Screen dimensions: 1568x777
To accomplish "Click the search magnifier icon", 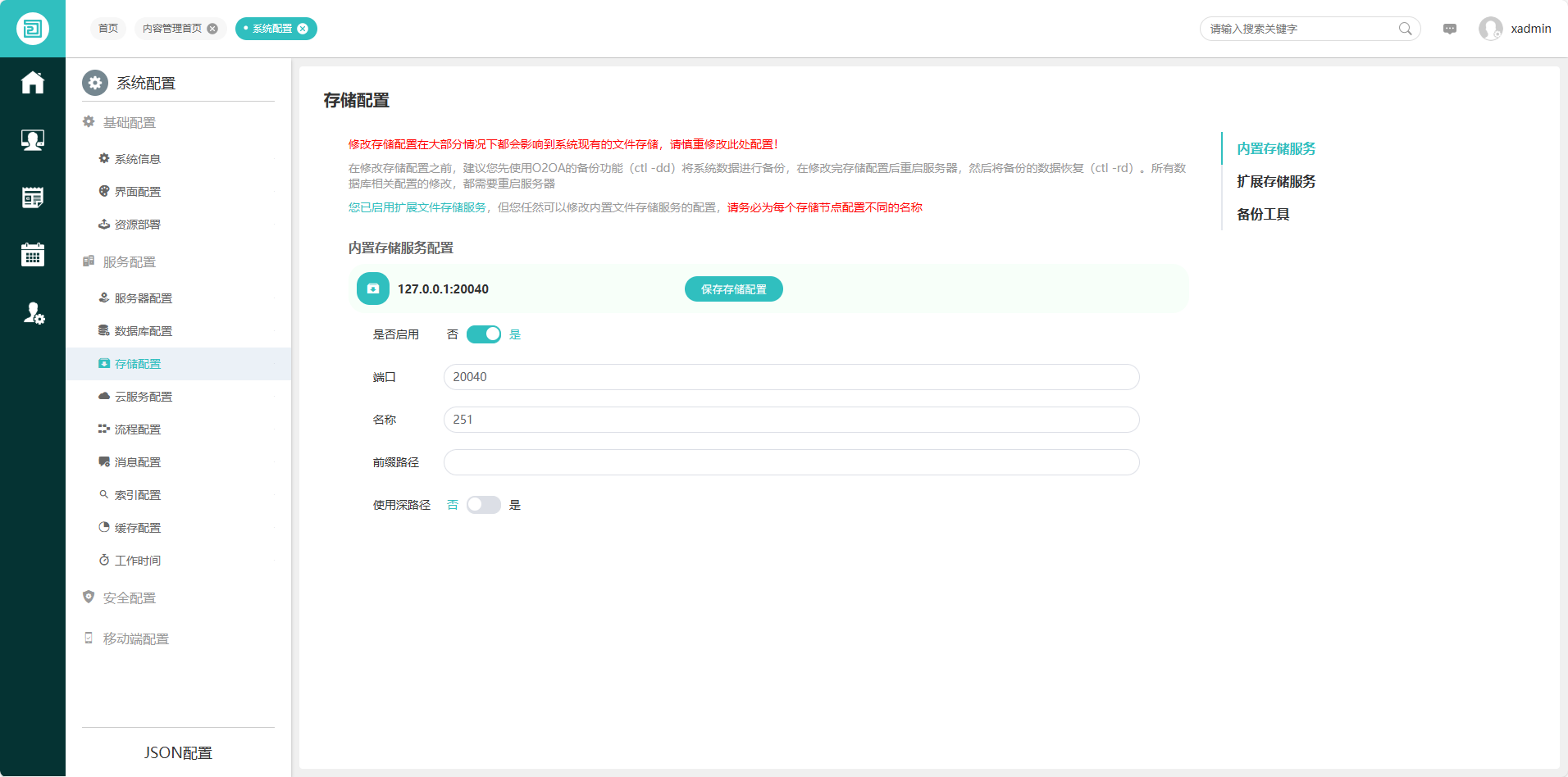I will (1405, 29).
